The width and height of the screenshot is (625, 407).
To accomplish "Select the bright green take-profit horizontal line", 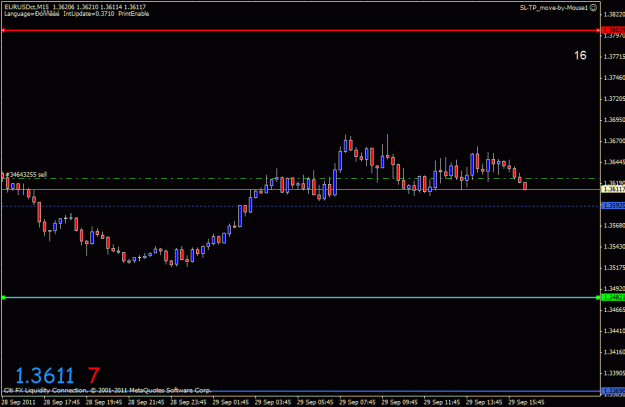I will [301, 297].
